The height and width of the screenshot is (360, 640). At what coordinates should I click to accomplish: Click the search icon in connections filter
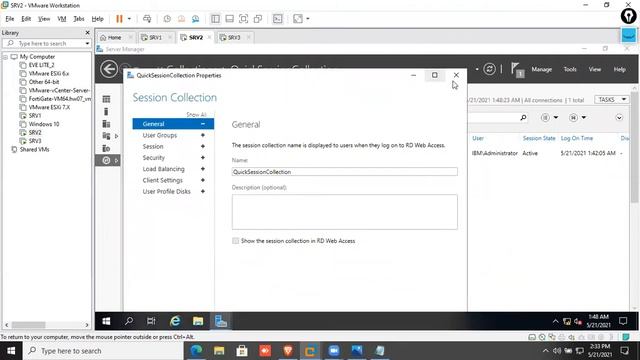[x=523, y=118]
